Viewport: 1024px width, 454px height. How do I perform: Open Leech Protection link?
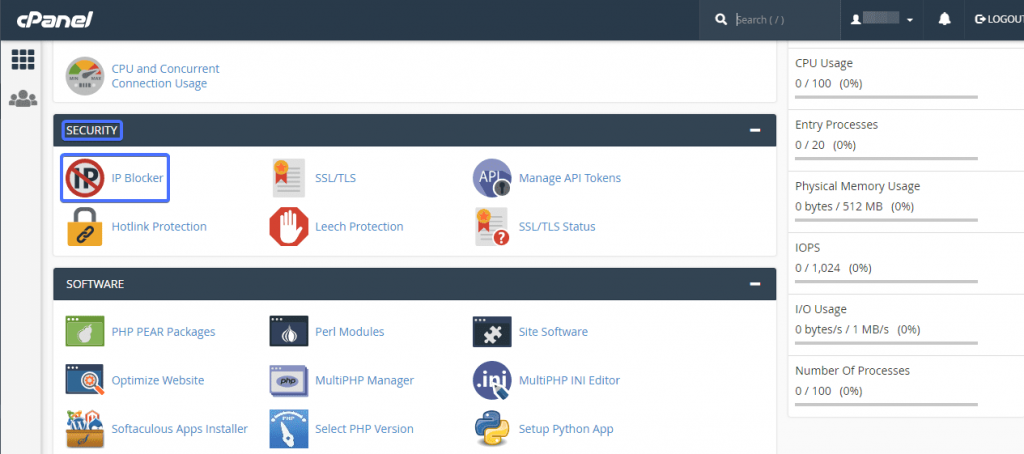tap(359, 227)
